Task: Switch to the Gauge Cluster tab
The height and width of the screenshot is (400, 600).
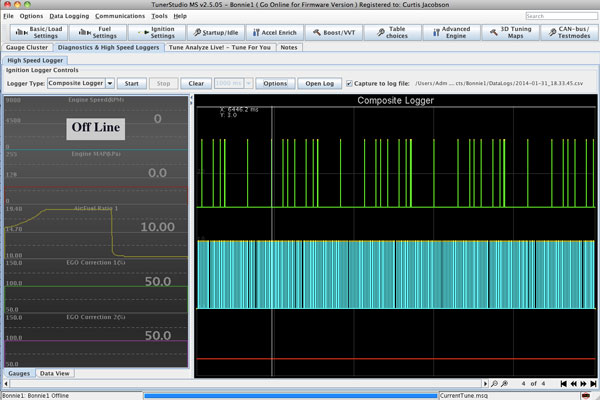Action: [x=27, y=47]
